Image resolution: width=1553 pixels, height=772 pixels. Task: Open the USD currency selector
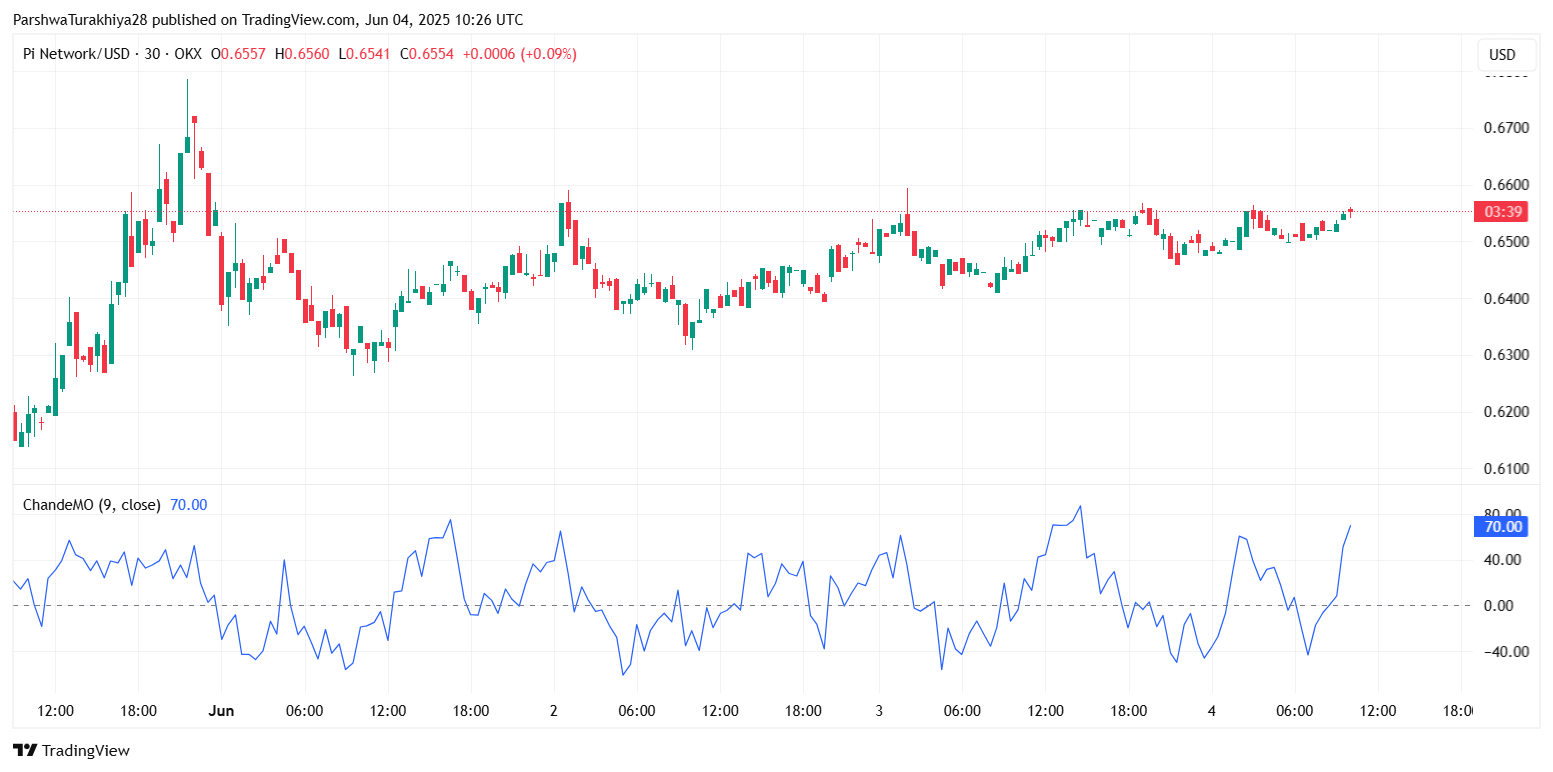(x=1501, y=55)
